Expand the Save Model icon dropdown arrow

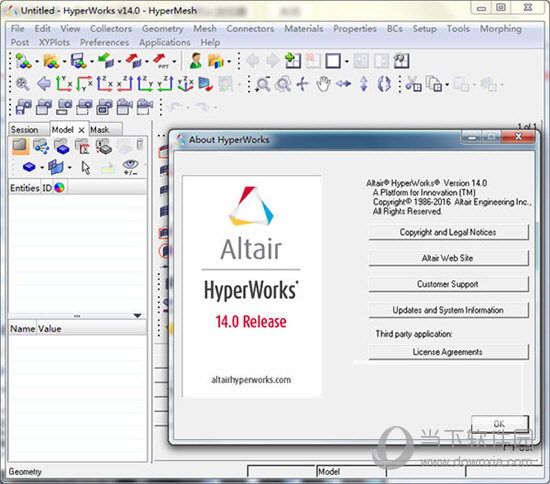92,62
